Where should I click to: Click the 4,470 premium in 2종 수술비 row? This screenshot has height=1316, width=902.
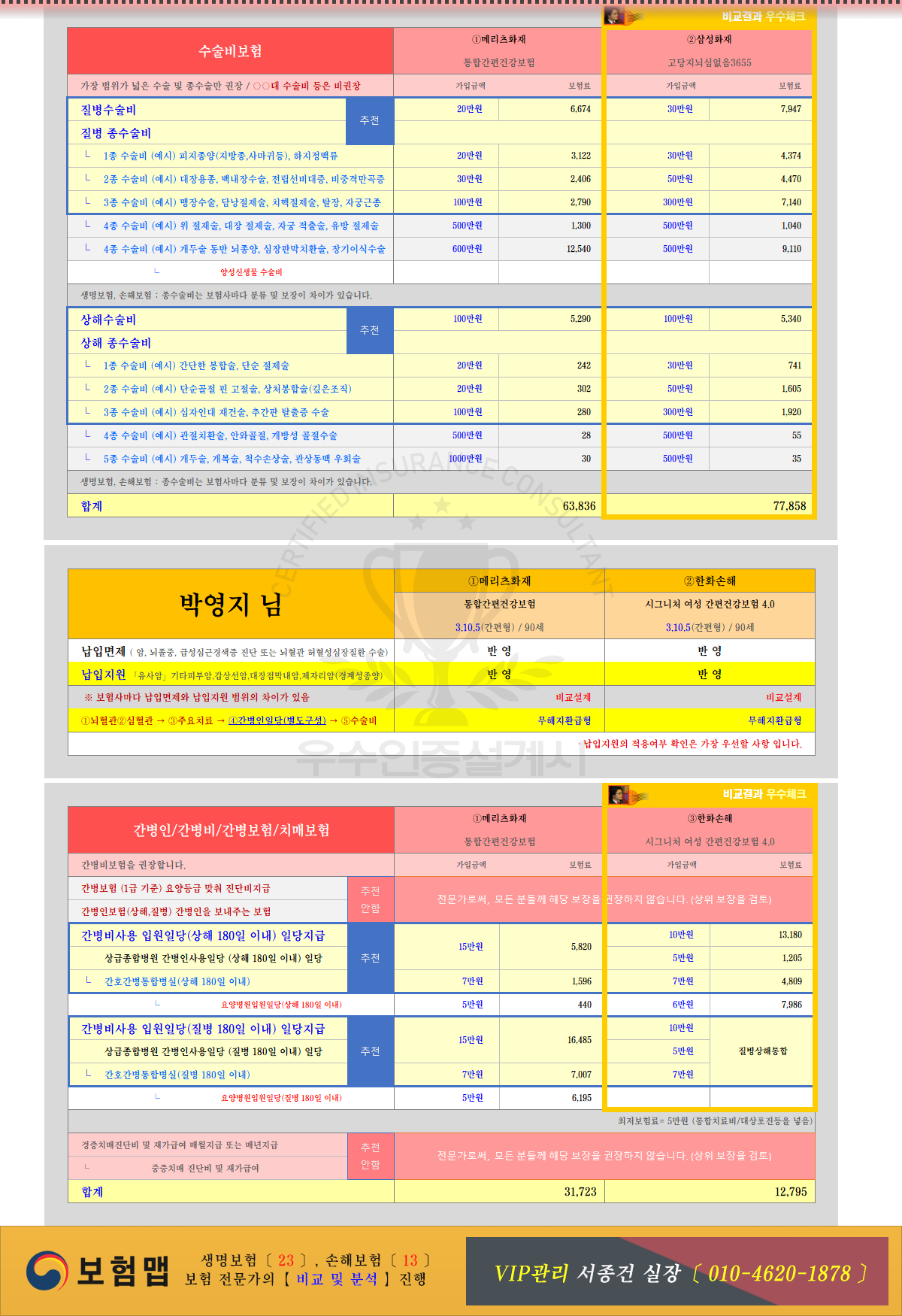791,179
